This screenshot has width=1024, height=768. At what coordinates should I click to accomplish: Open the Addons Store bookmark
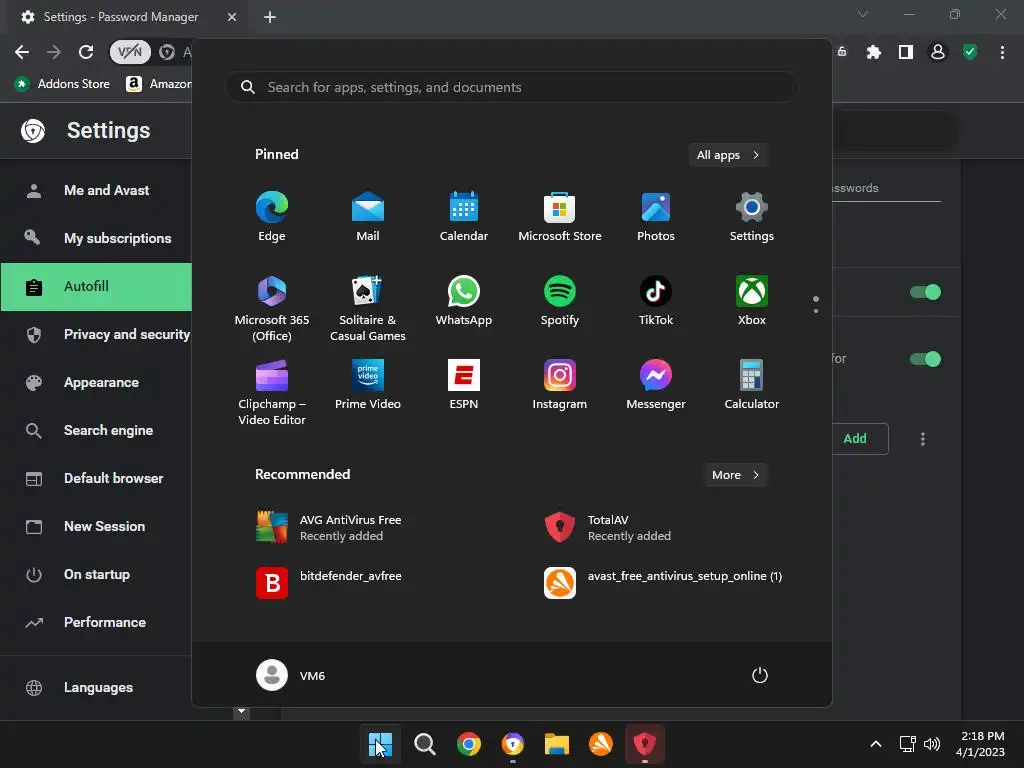(63, 84)
